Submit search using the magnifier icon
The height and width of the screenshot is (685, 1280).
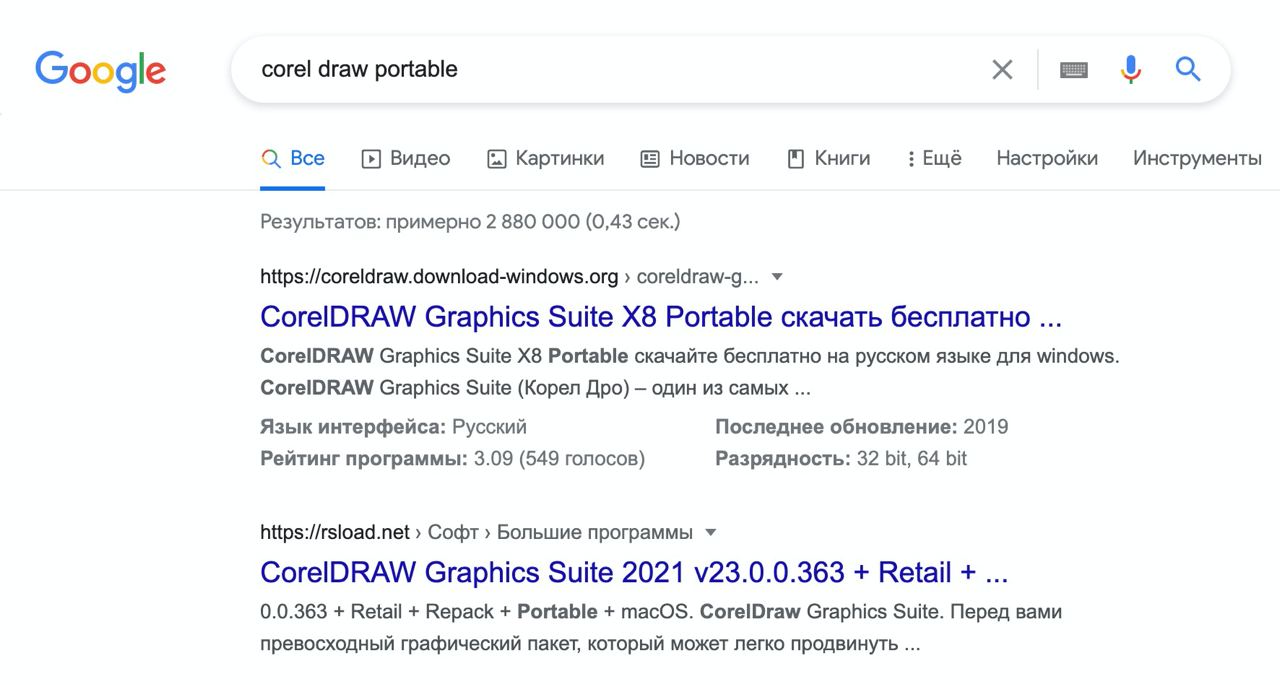(x=1188, y=69)
